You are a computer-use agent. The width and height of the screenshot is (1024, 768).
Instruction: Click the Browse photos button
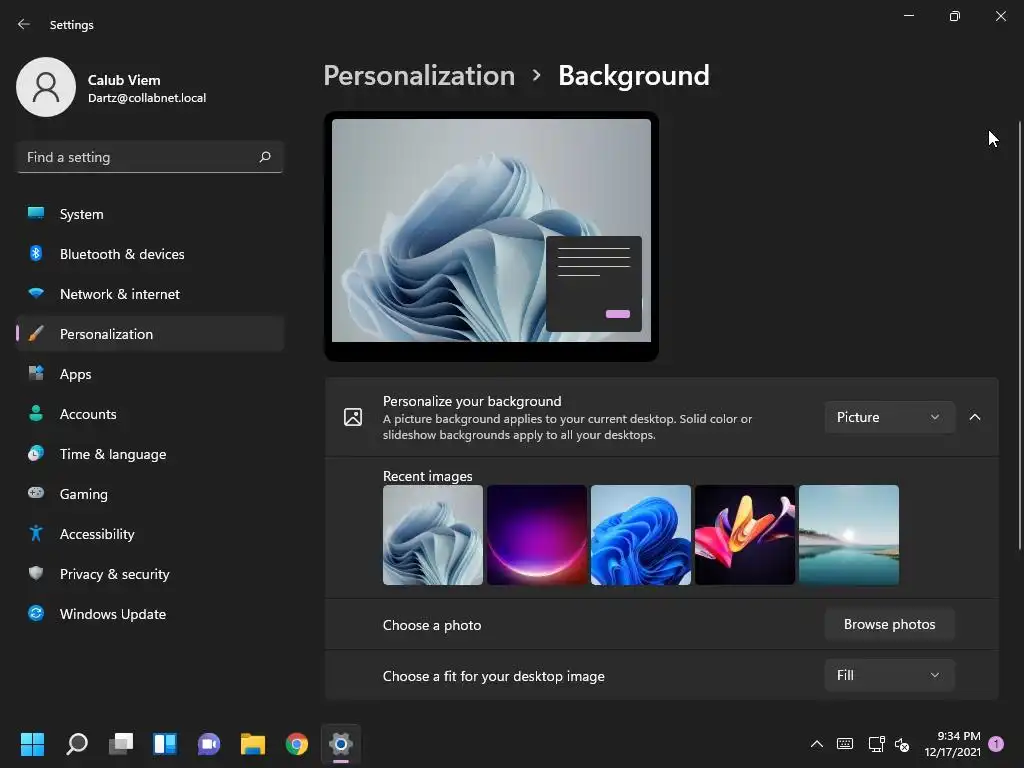point(889,624)
